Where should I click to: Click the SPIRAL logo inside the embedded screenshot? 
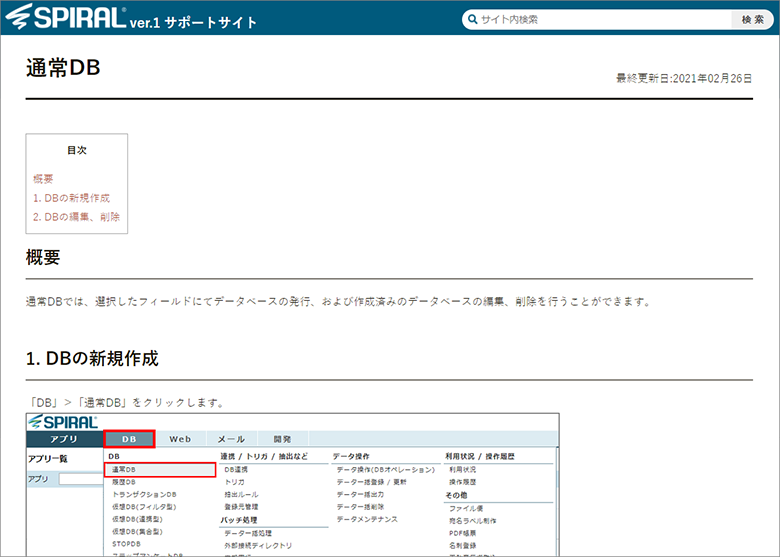coord(63,422)
